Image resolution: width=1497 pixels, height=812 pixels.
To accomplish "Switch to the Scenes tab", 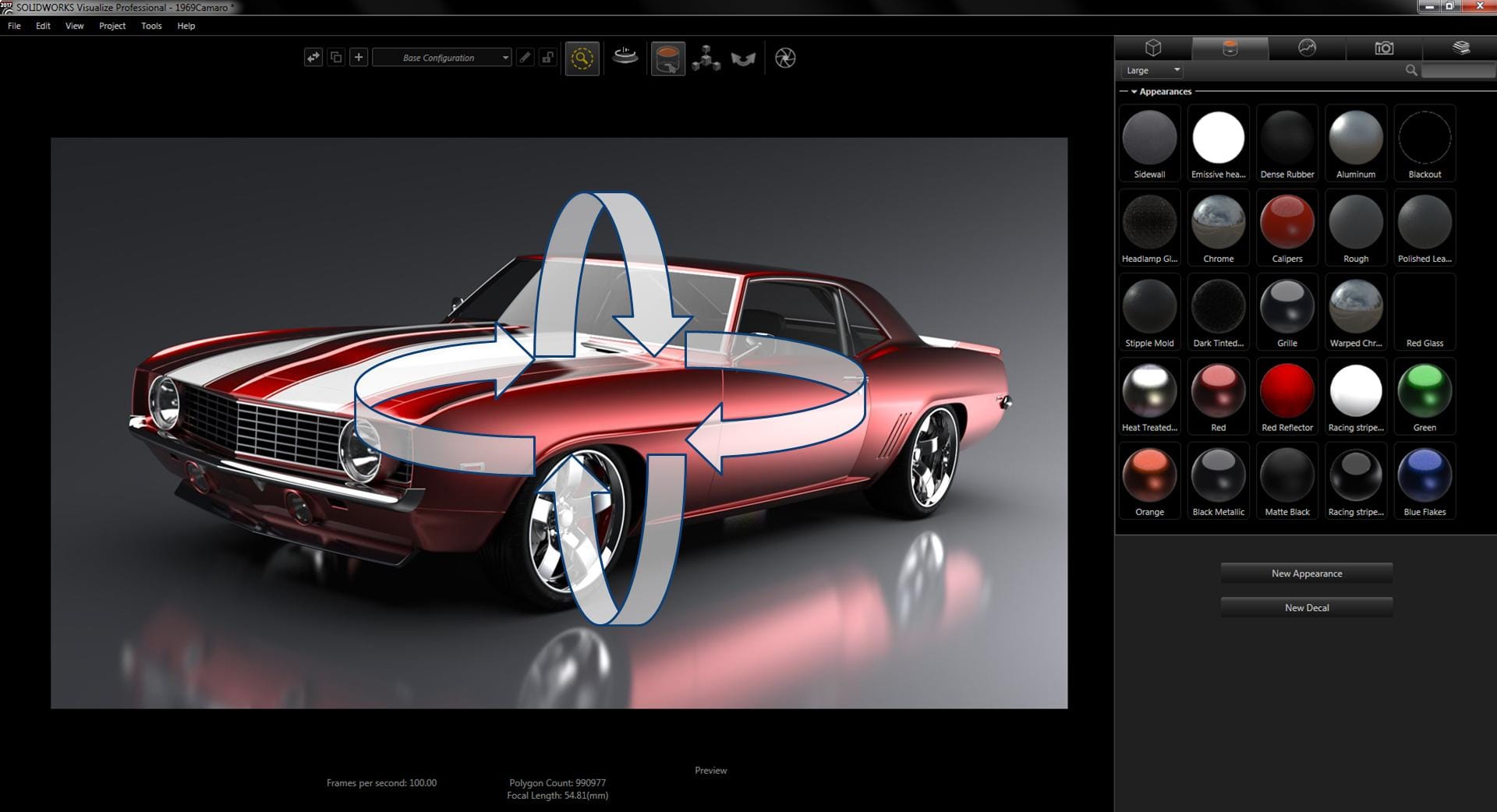I will 1307,48.
